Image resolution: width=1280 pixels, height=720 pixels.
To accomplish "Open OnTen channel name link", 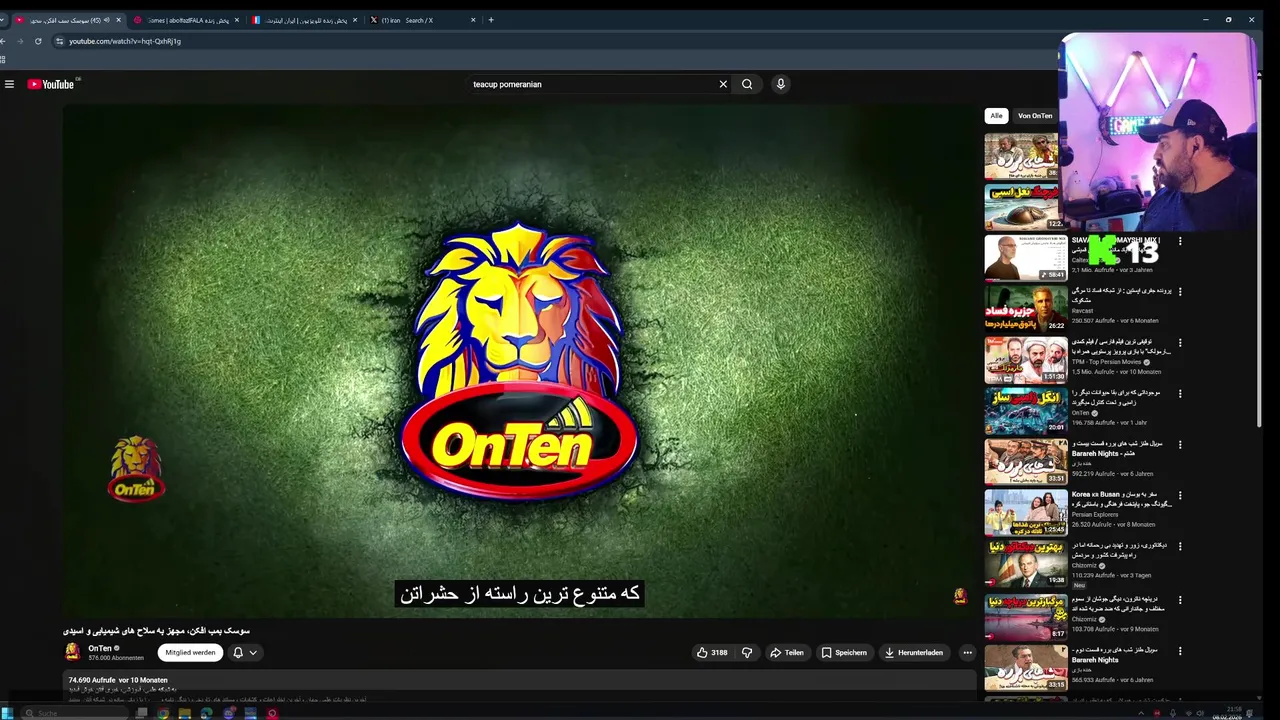I will (99, 648).
